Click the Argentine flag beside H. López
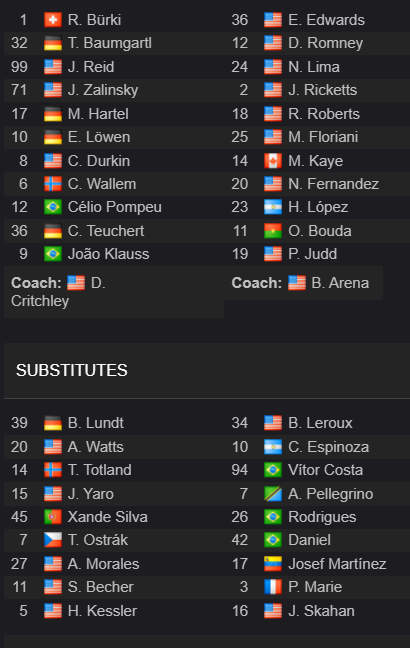The width and height of the screenshot is (410, 648). 273,207
